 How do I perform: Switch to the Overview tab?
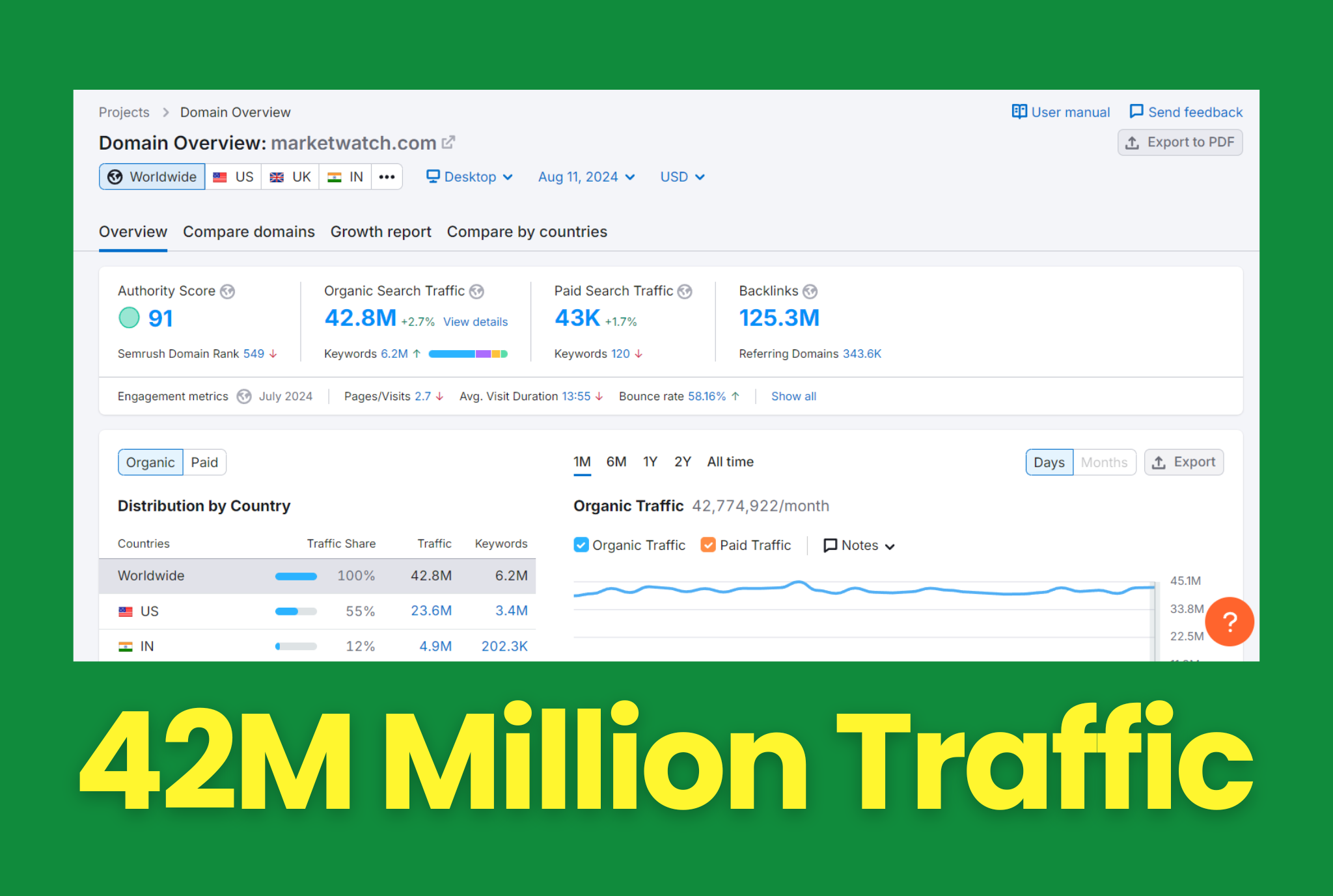coord(133,232)
